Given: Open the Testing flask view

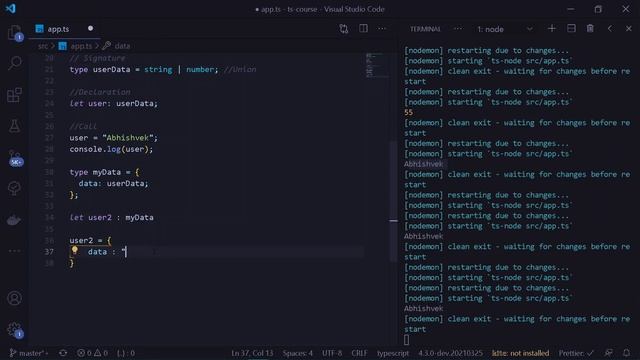Looking at the screenshot, I should pyautogui.click(x=14, y=126).
